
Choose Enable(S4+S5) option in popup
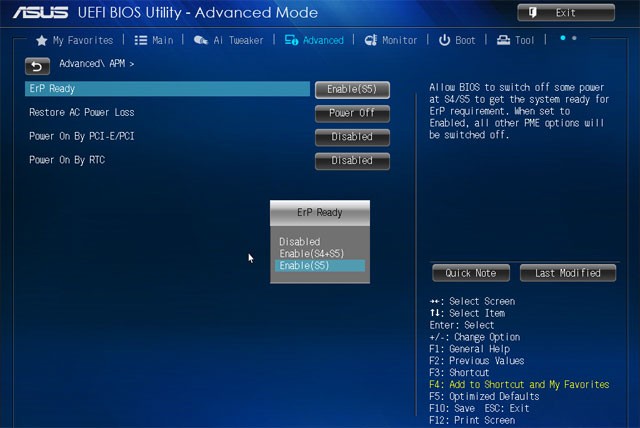click(312, 254)
